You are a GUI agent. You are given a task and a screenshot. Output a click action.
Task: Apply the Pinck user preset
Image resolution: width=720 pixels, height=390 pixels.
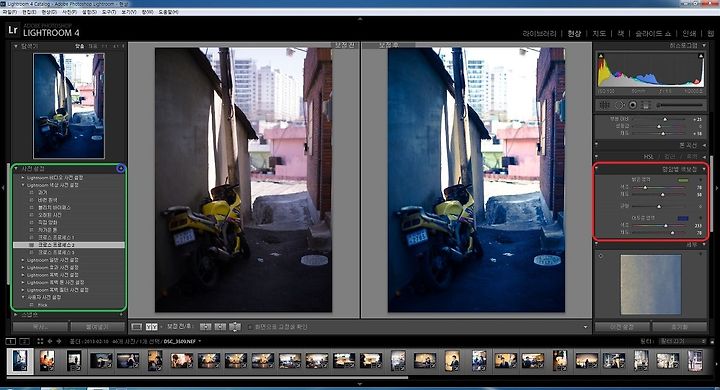(x=43, y=305)
